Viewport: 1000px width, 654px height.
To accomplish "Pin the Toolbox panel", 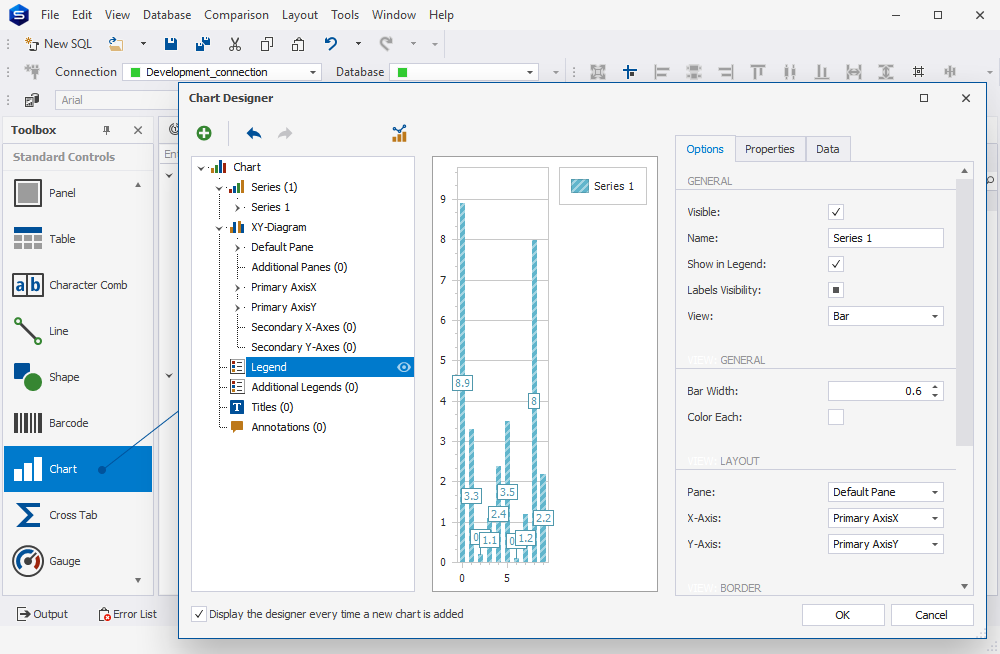I will click(x=107, y=130).
